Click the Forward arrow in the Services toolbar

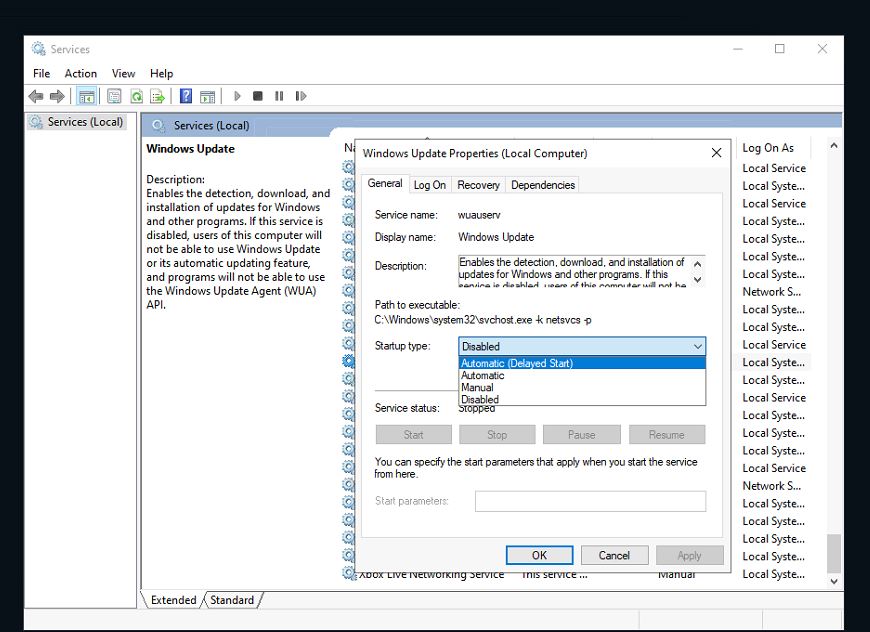point(57,97)
